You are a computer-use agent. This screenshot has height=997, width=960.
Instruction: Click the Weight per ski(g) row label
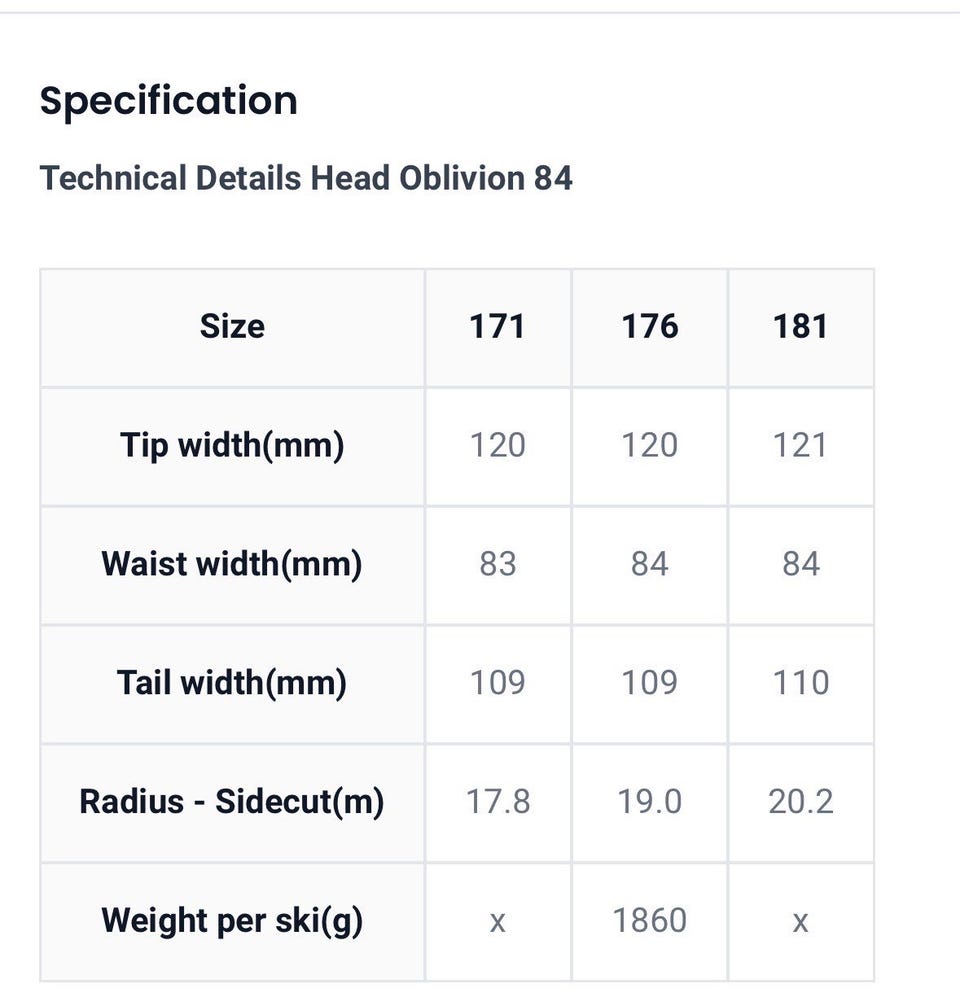pyautogui.click(x=232, y=920)
